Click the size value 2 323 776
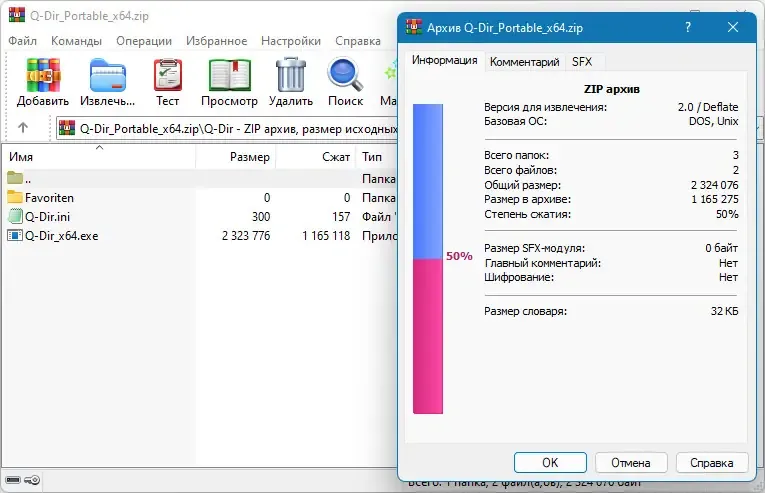Screen dimensions: 765x493 tap(246, 236)
